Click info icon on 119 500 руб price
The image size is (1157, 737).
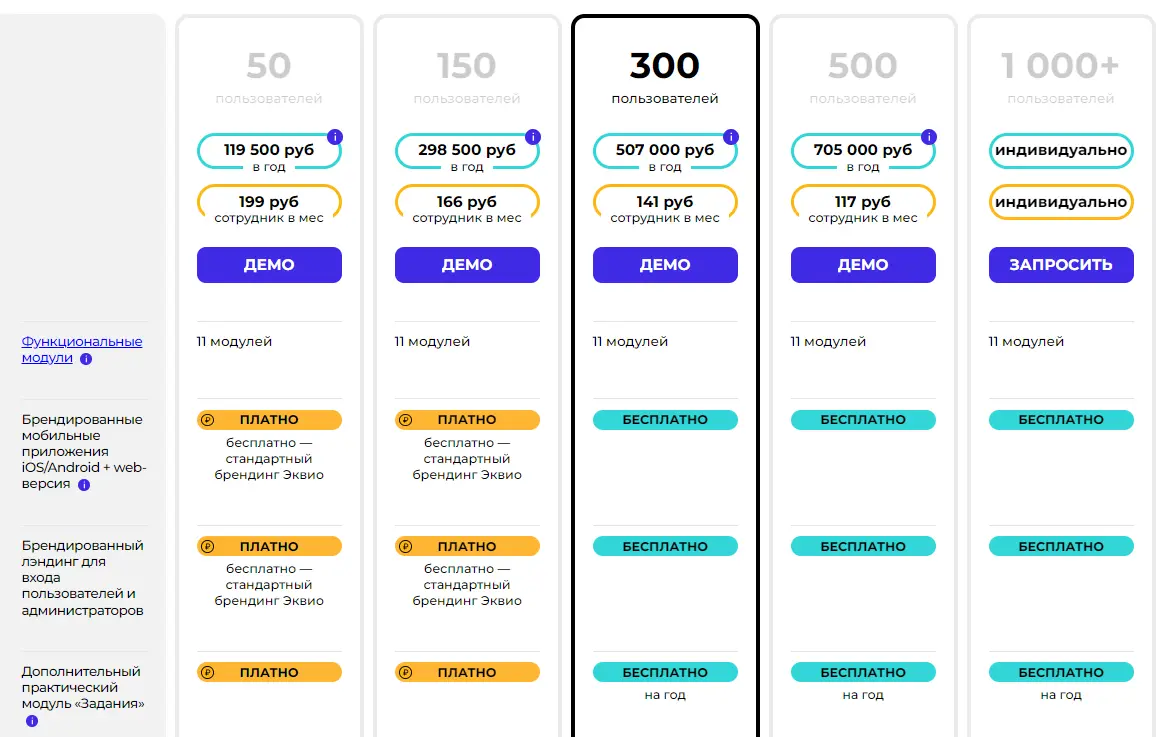pyautogui.click(x=335, y=137)
